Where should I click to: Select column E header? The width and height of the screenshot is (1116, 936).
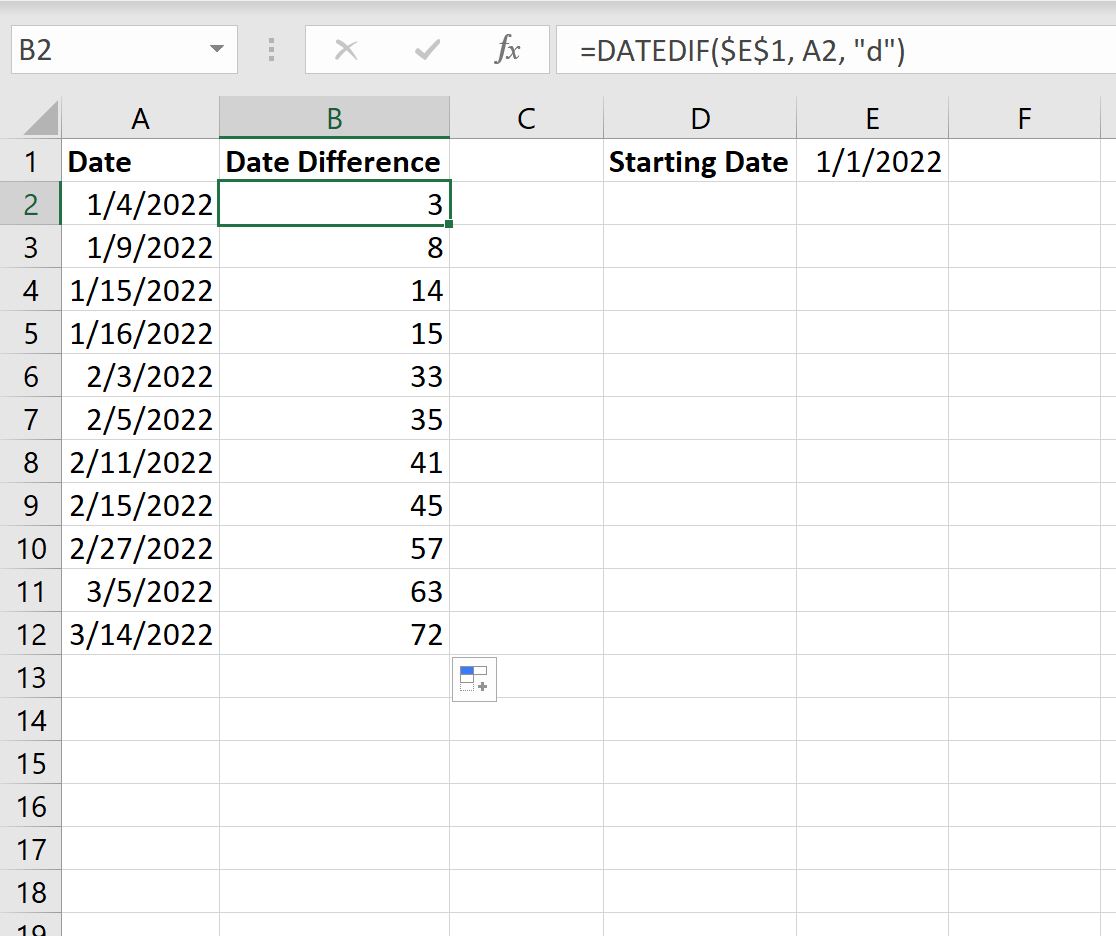[x=873, y=118]
